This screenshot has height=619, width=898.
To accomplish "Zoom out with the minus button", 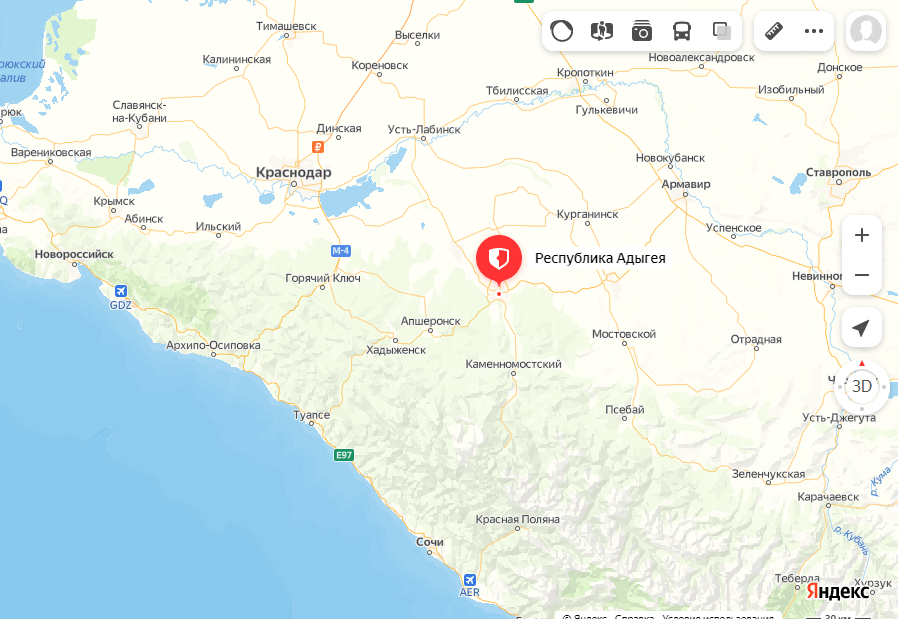I will point(862,275).
